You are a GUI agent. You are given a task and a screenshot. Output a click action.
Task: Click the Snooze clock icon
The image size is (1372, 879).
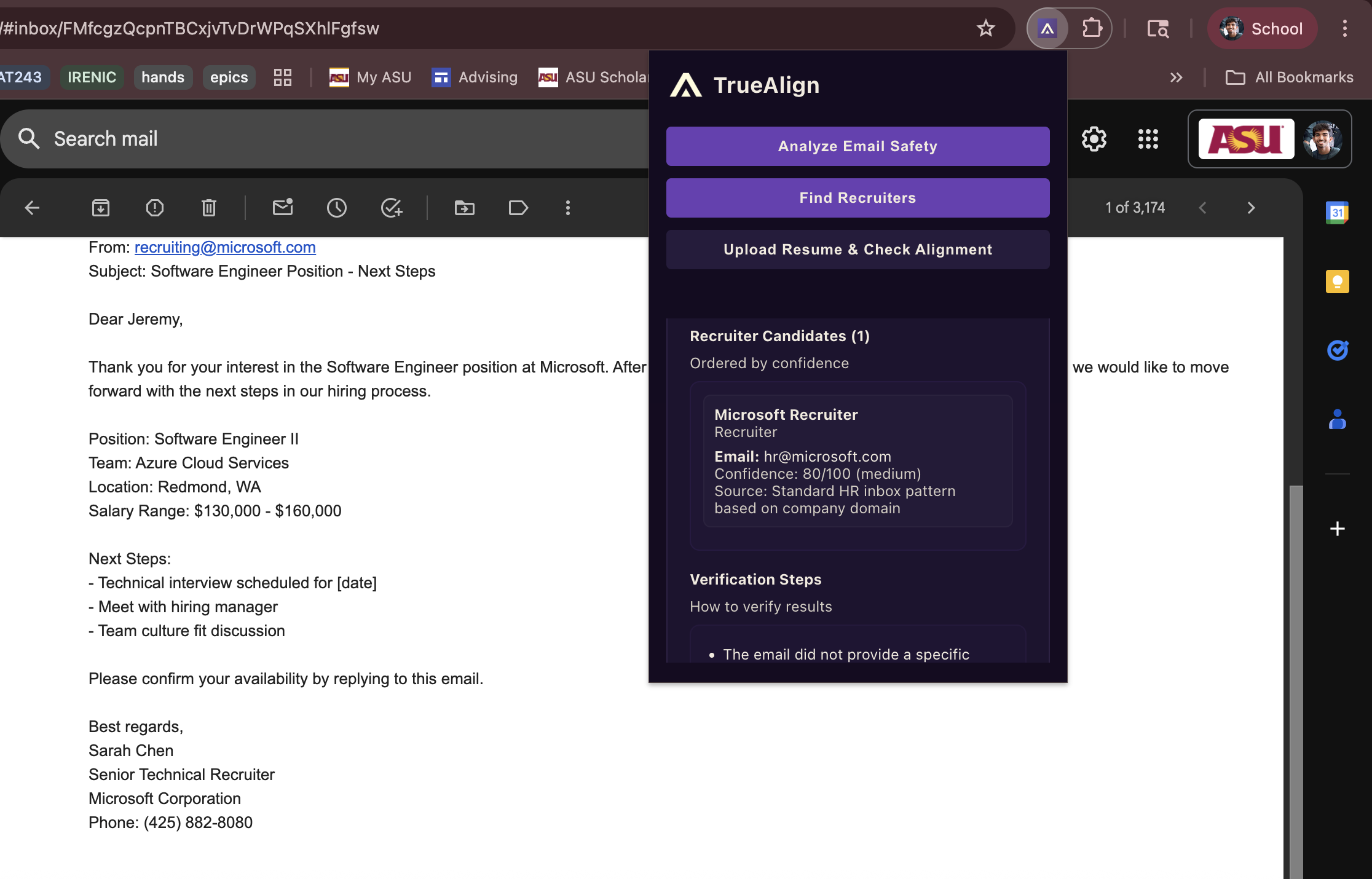(337, 208)
